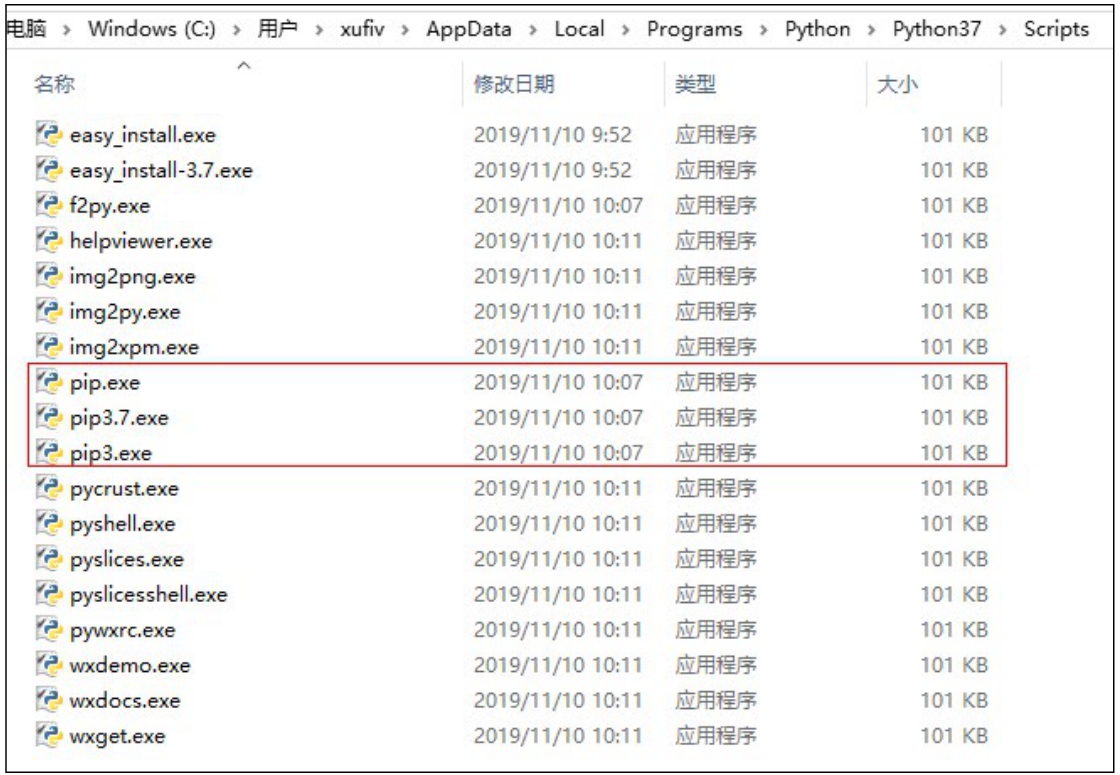Select the file name pip3.exe

pyautogui.click(x=111, y=454)
